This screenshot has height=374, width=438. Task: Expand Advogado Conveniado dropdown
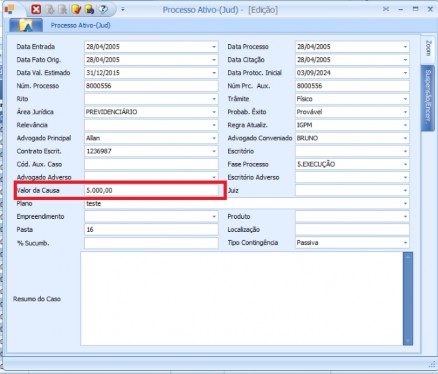pyautogui.click(x=405, y=138)
